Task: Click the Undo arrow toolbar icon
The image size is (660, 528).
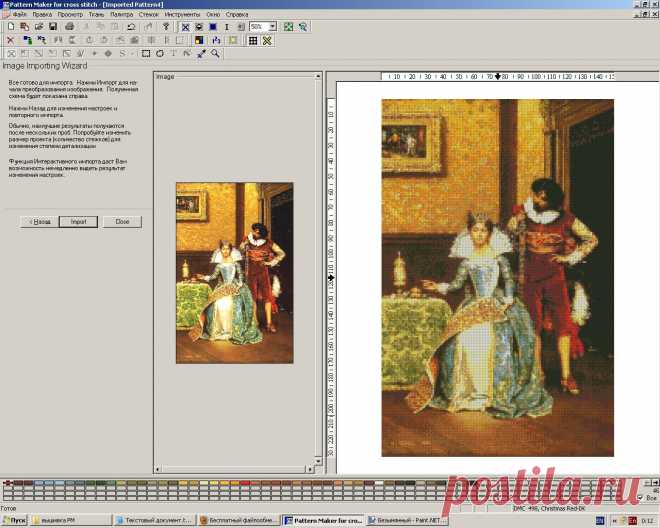Action: click(131, 27)
